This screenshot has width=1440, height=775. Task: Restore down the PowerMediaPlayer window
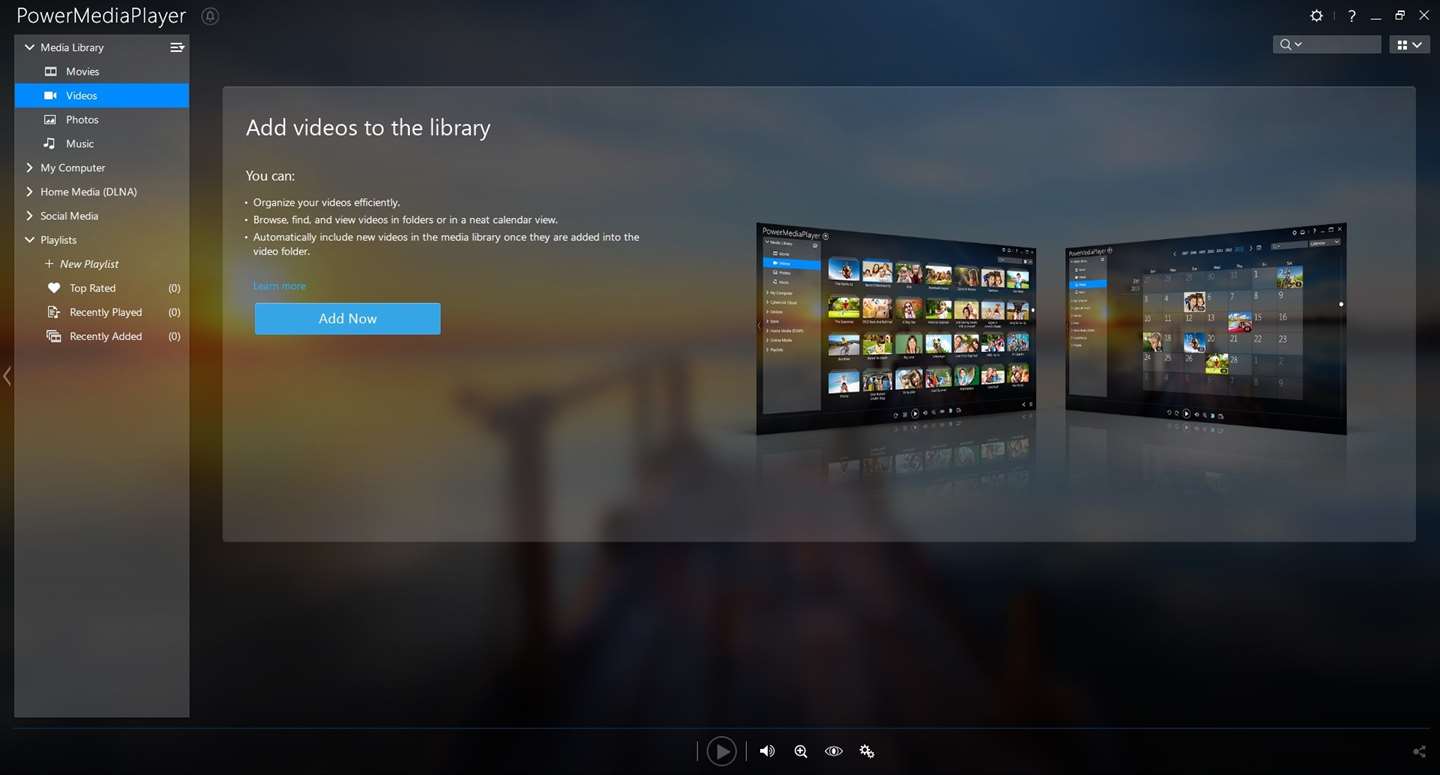pos(1400,16)
